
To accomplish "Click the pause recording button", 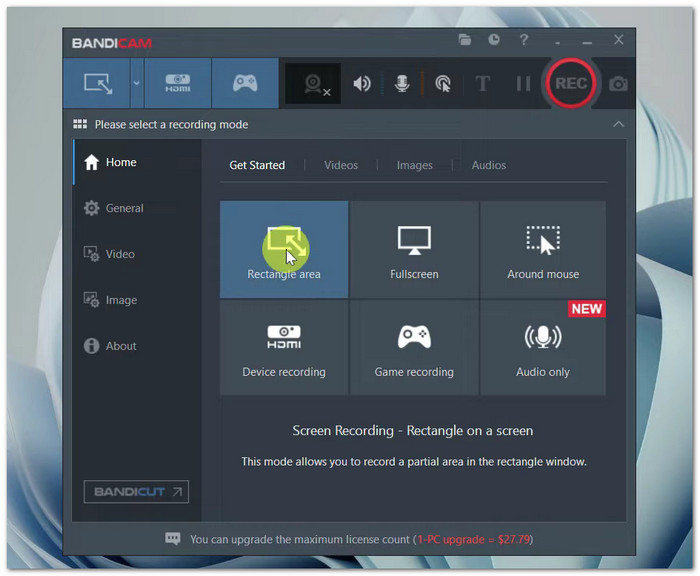I will click(x=523, y=83).
